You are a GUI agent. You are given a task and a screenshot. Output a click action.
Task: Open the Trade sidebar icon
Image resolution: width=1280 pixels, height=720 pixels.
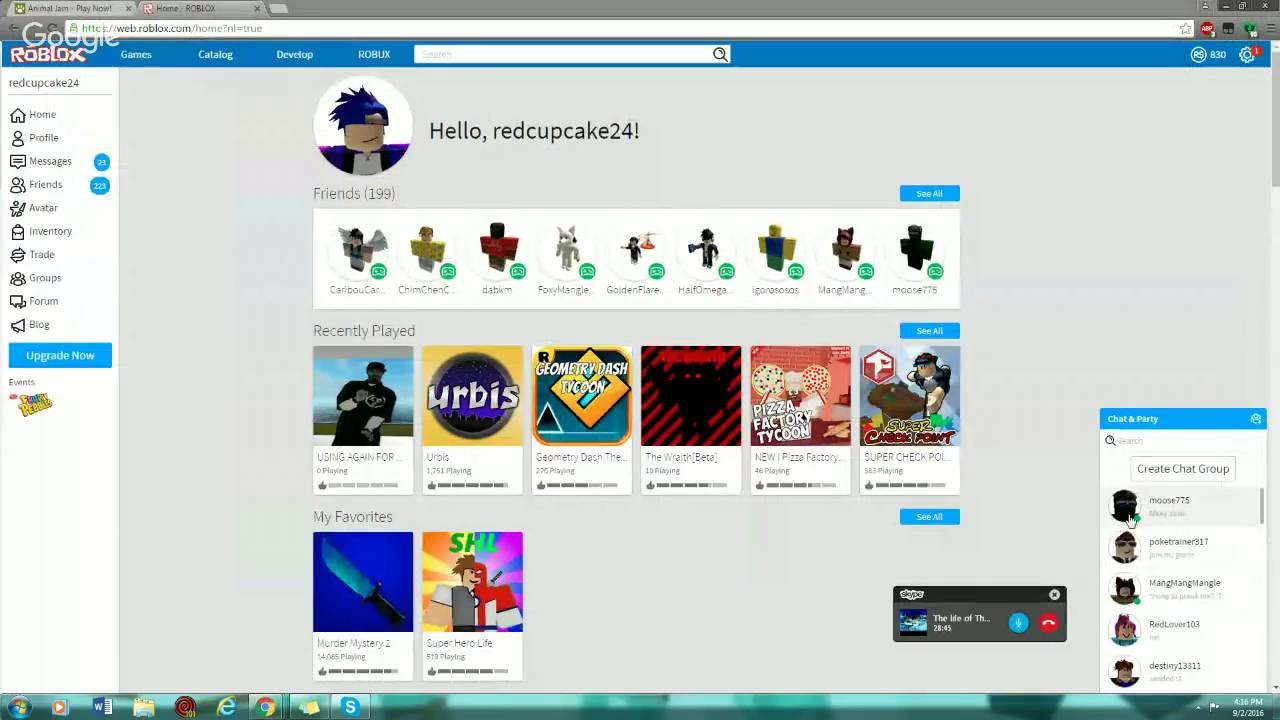18,255
